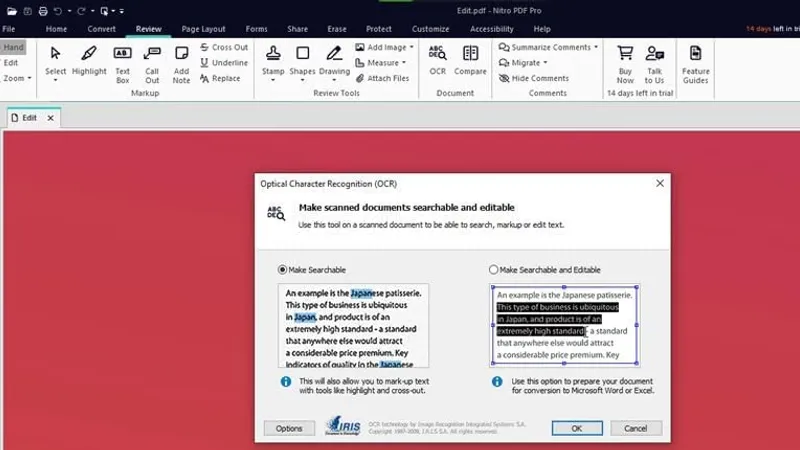The width and height of the screenshot is (800, 450).
Task: Use the Replace text markup tool
Action: click(x=220, y=78)
